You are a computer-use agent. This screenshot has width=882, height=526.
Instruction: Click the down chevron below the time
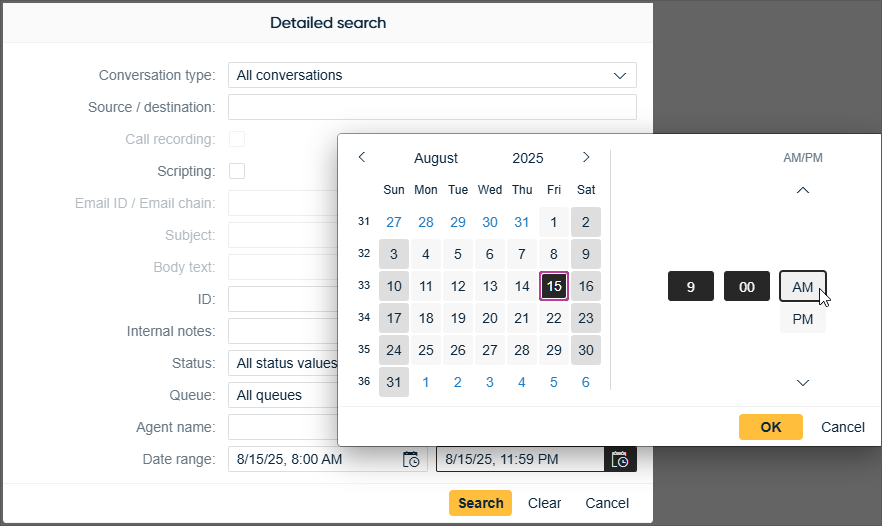[x=802, y=382]
